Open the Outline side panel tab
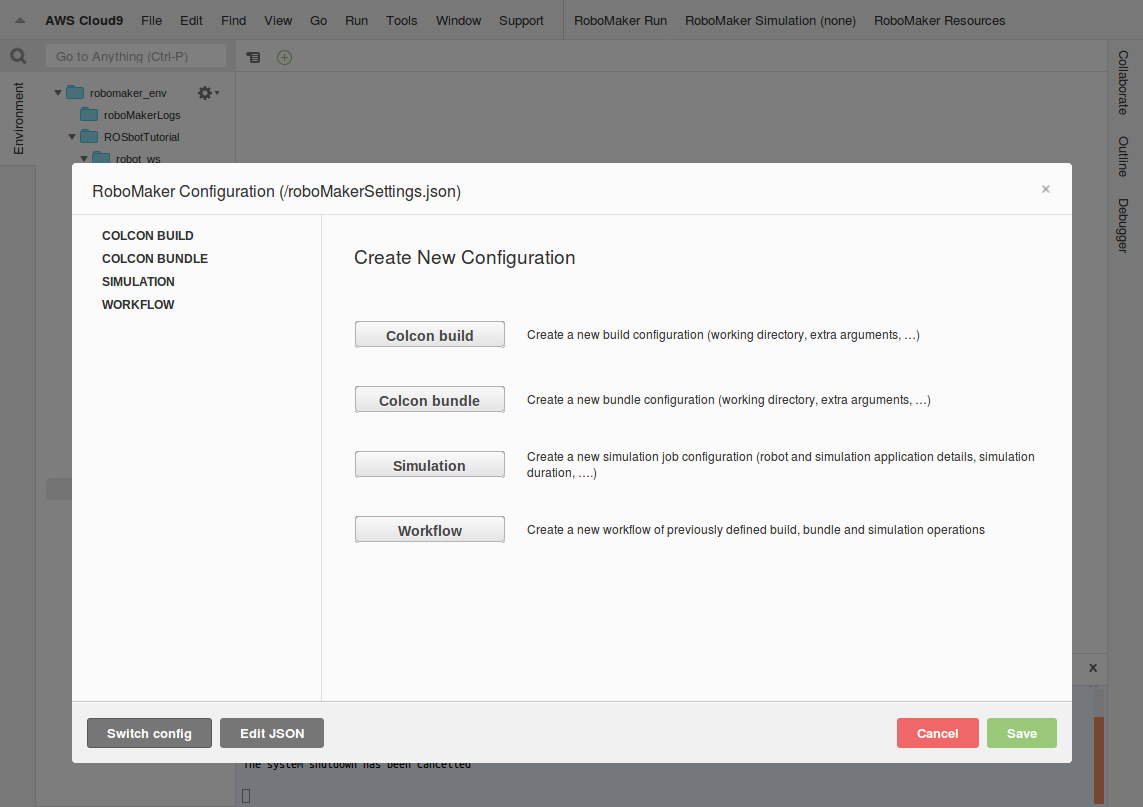The width and height of the screenshot is (1143, 807). click(x=1123, y=156)
